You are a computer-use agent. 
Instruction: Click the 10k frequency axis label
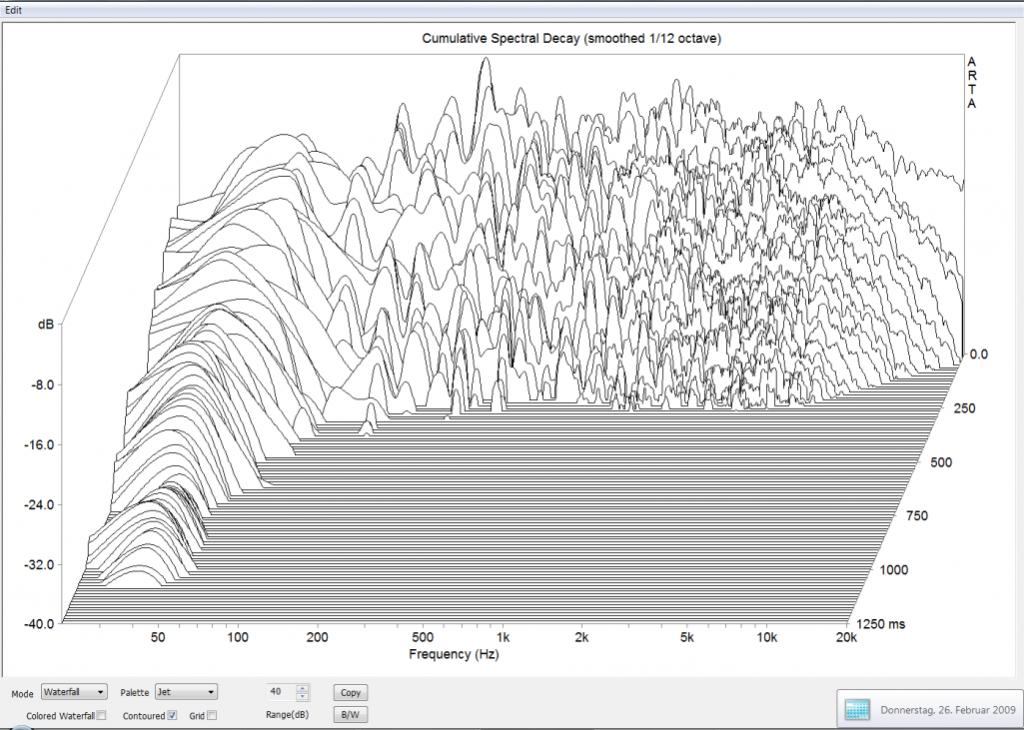(x=766, y=638)
